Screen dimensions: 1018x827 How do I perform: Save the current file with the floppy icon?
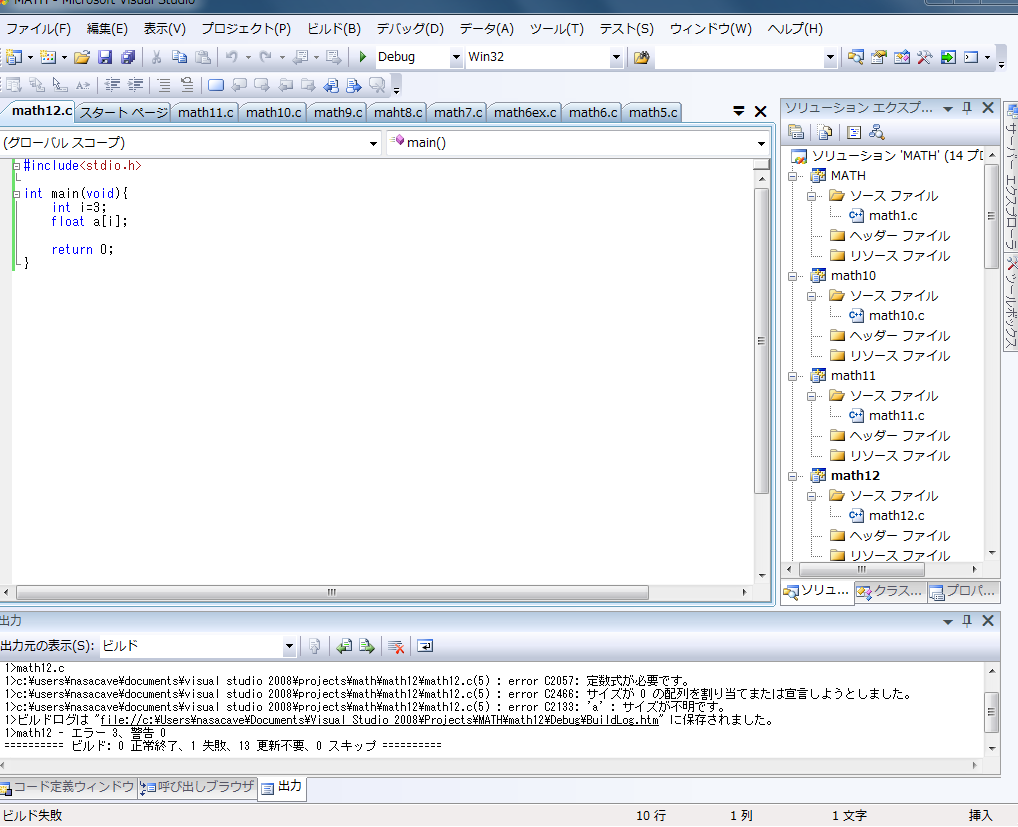tap(105, 57)
